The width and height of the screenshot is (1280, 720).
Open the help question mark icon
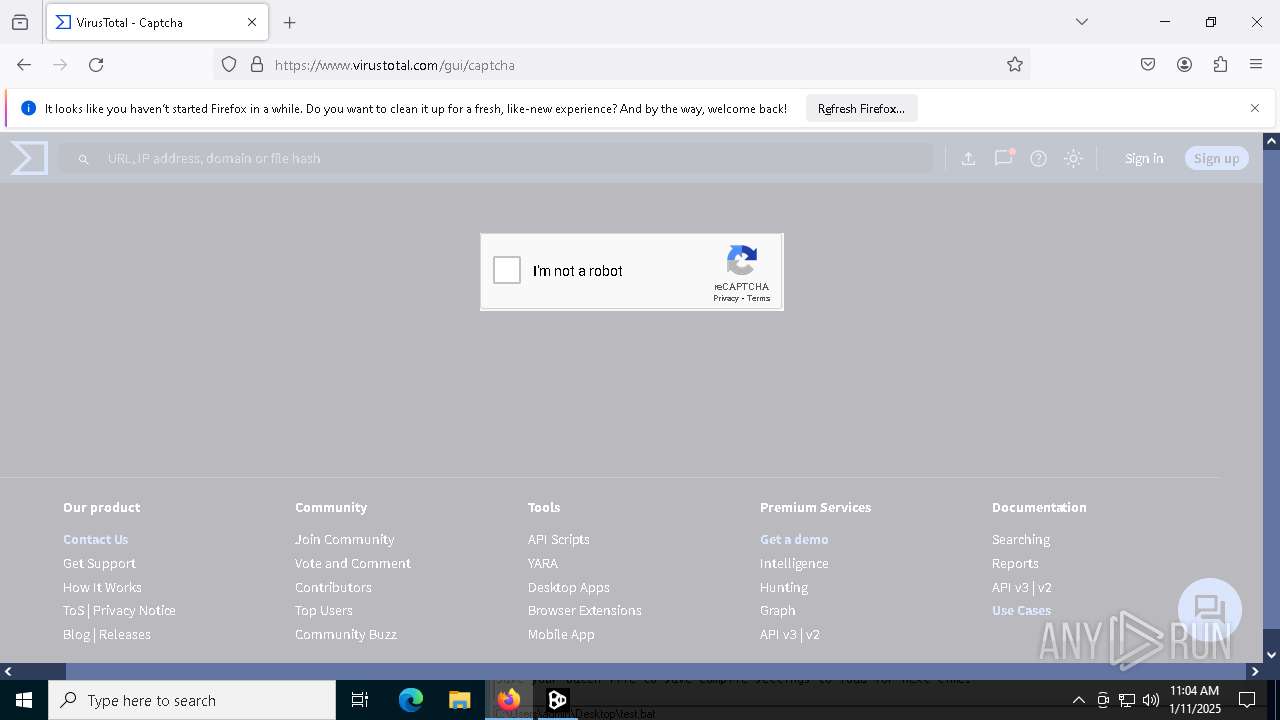[1038, 158]
